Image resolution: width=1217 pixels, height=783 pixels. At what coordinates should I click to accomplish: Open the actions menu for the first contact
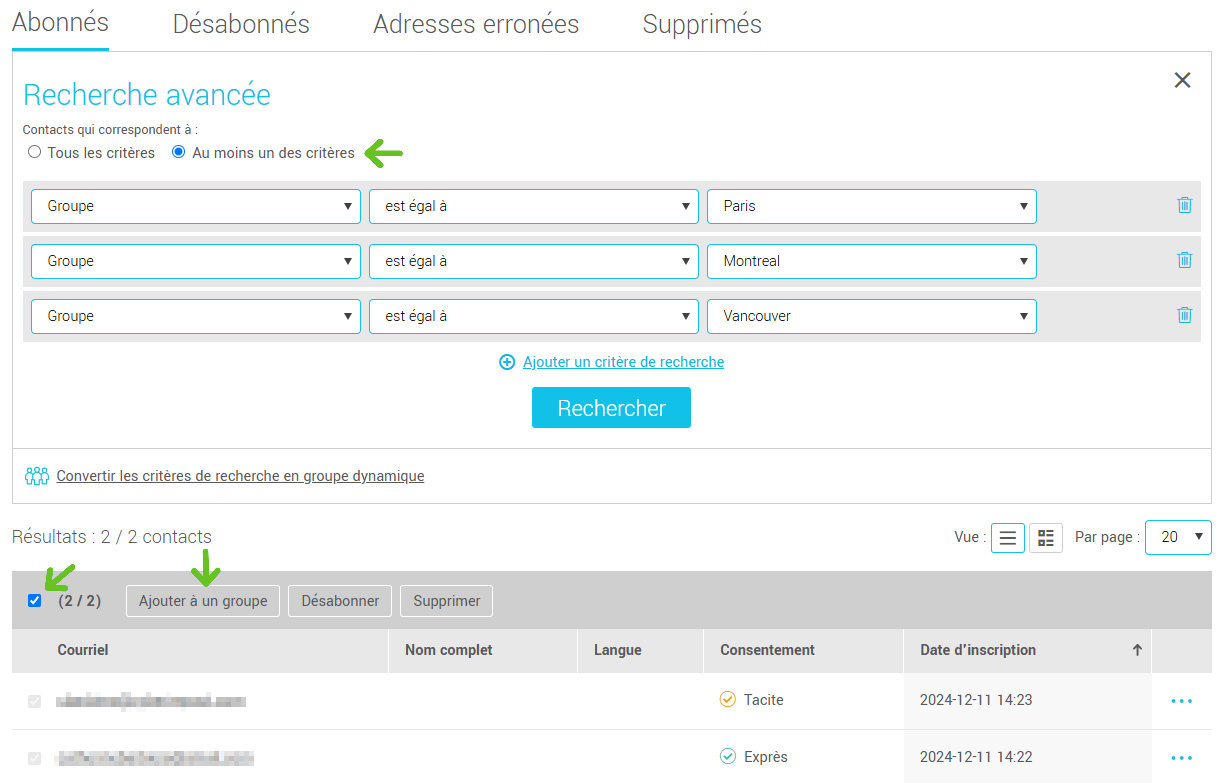(1182, 700)
